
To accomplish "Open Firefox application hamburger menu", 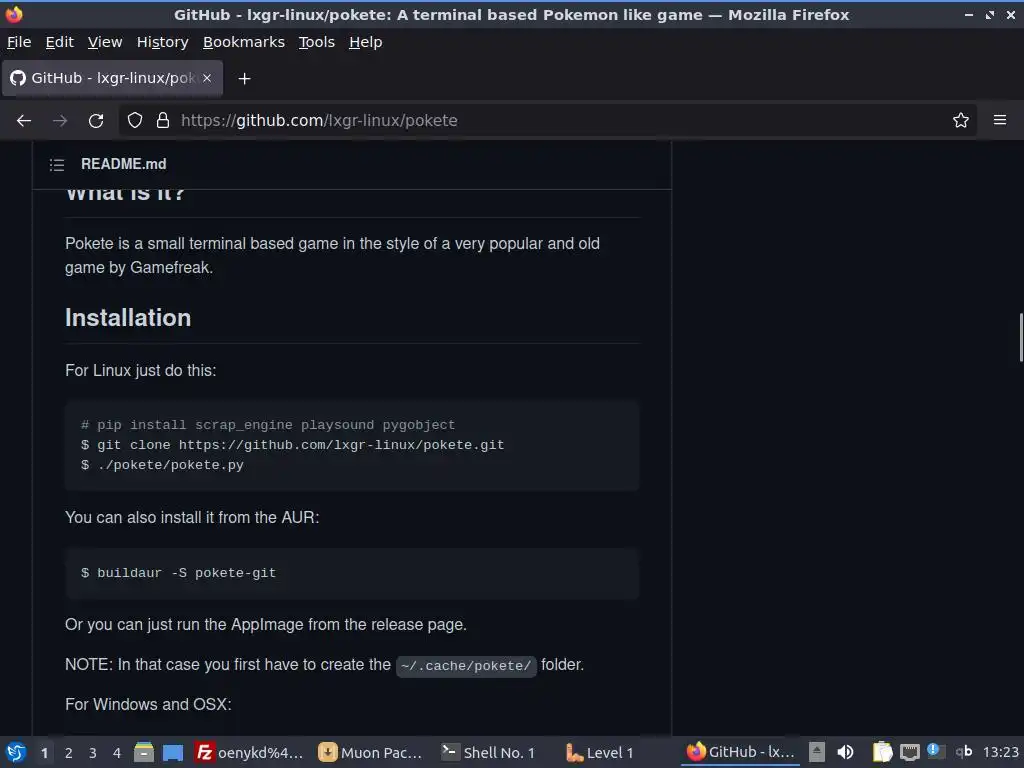I will (1000, 120).
